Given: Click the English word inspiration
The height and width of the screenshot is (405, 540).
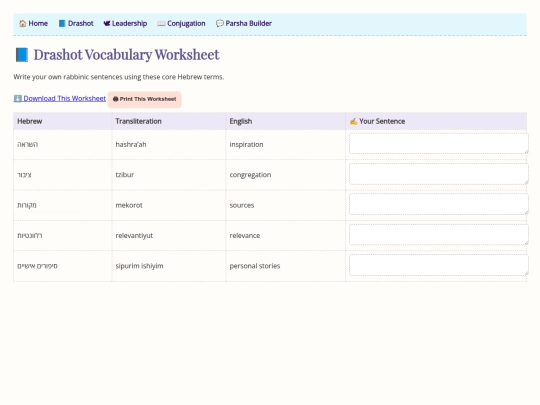Looking at the screenshot, I should point(246,145).
